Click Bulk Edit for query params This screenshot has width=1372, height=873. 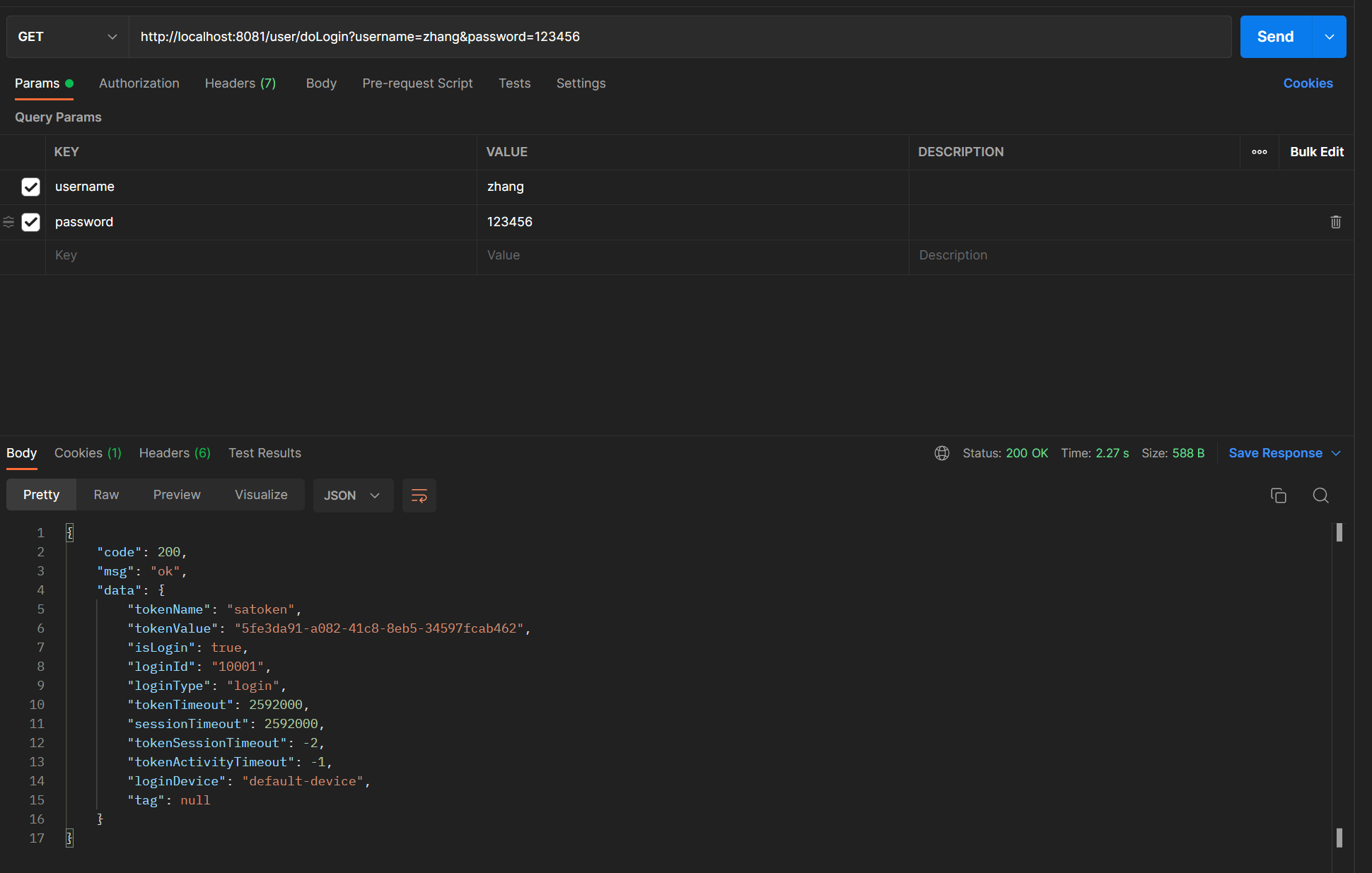click(x=1316, y=152)
